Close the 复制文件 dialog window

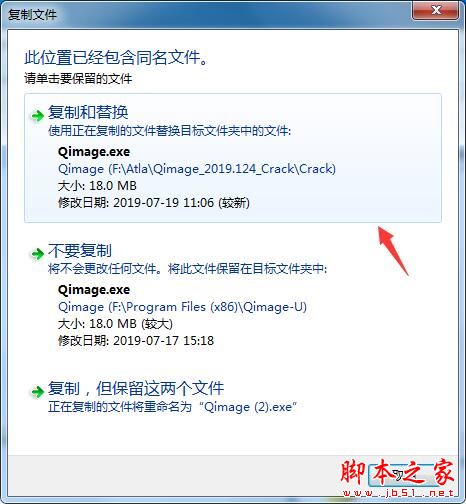435,11
